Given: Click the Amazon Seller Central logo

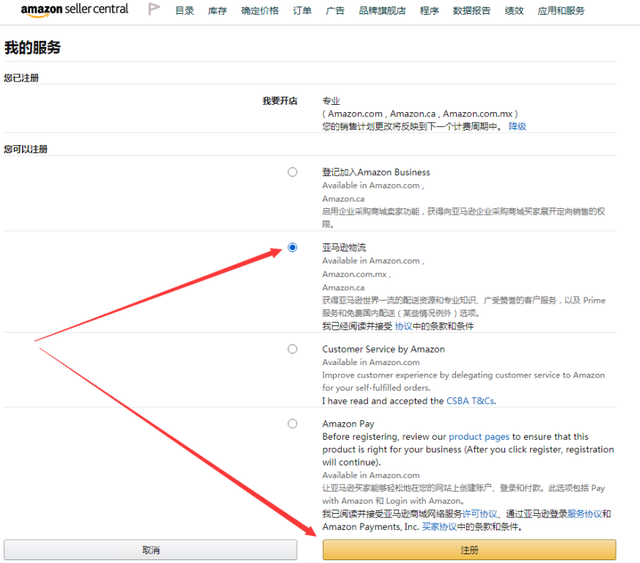Looking at the screenshot, I should [x=74, y=10].
